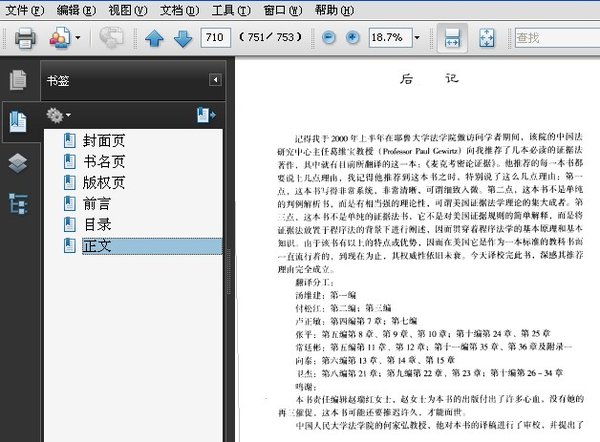Zoom out with the minus button
600x442 pixels.
(x=329, y=38)
